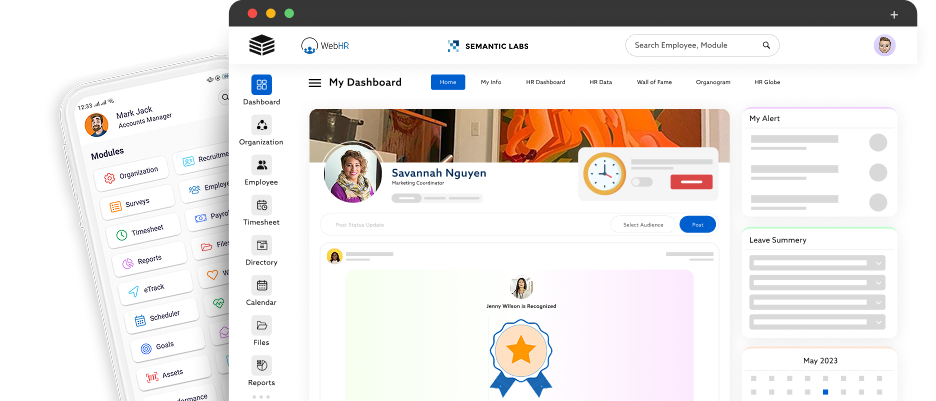
Task: Open the Timesheet sidebar icon
Action: (x=261, y=205)
